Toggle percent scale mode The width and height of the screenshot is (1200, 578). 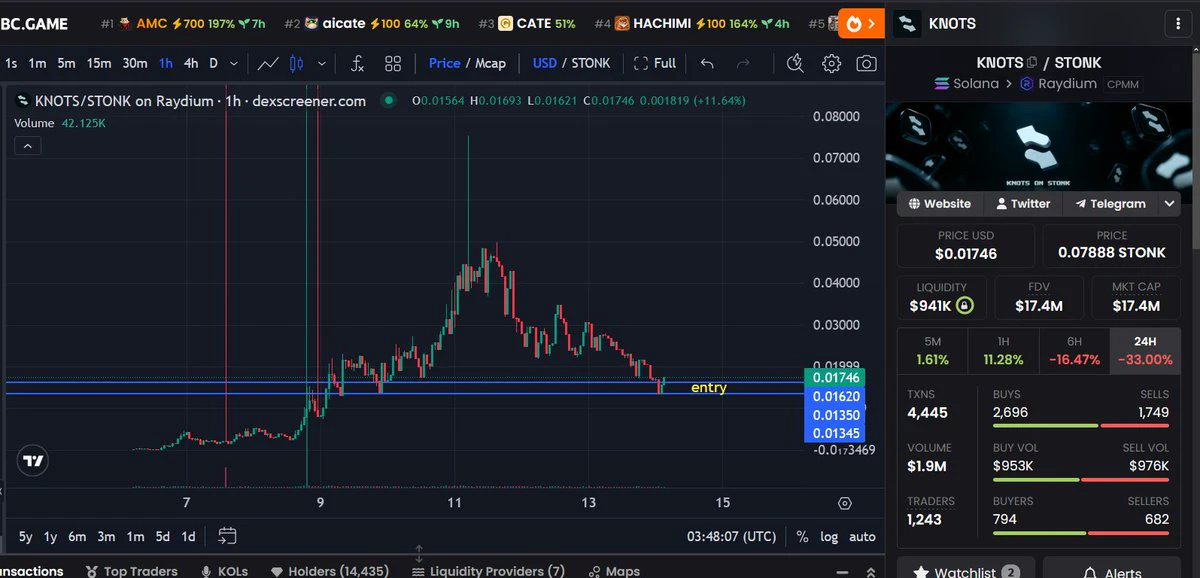(802, 537)
